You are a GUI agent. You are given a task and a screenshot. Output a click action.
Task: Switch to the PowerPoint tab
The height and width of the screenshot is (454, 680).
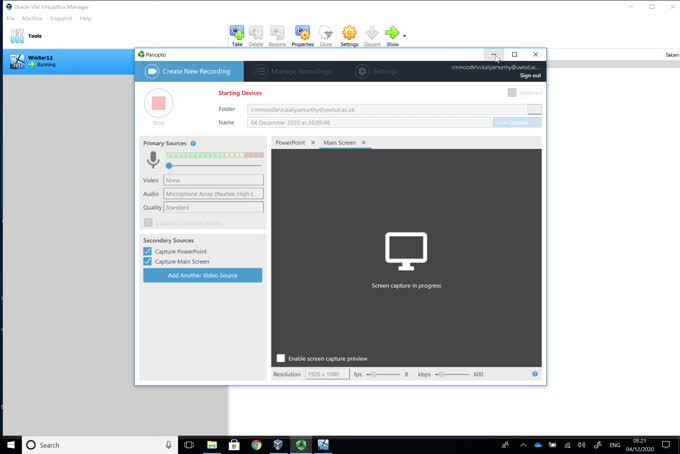click(291, 143)
